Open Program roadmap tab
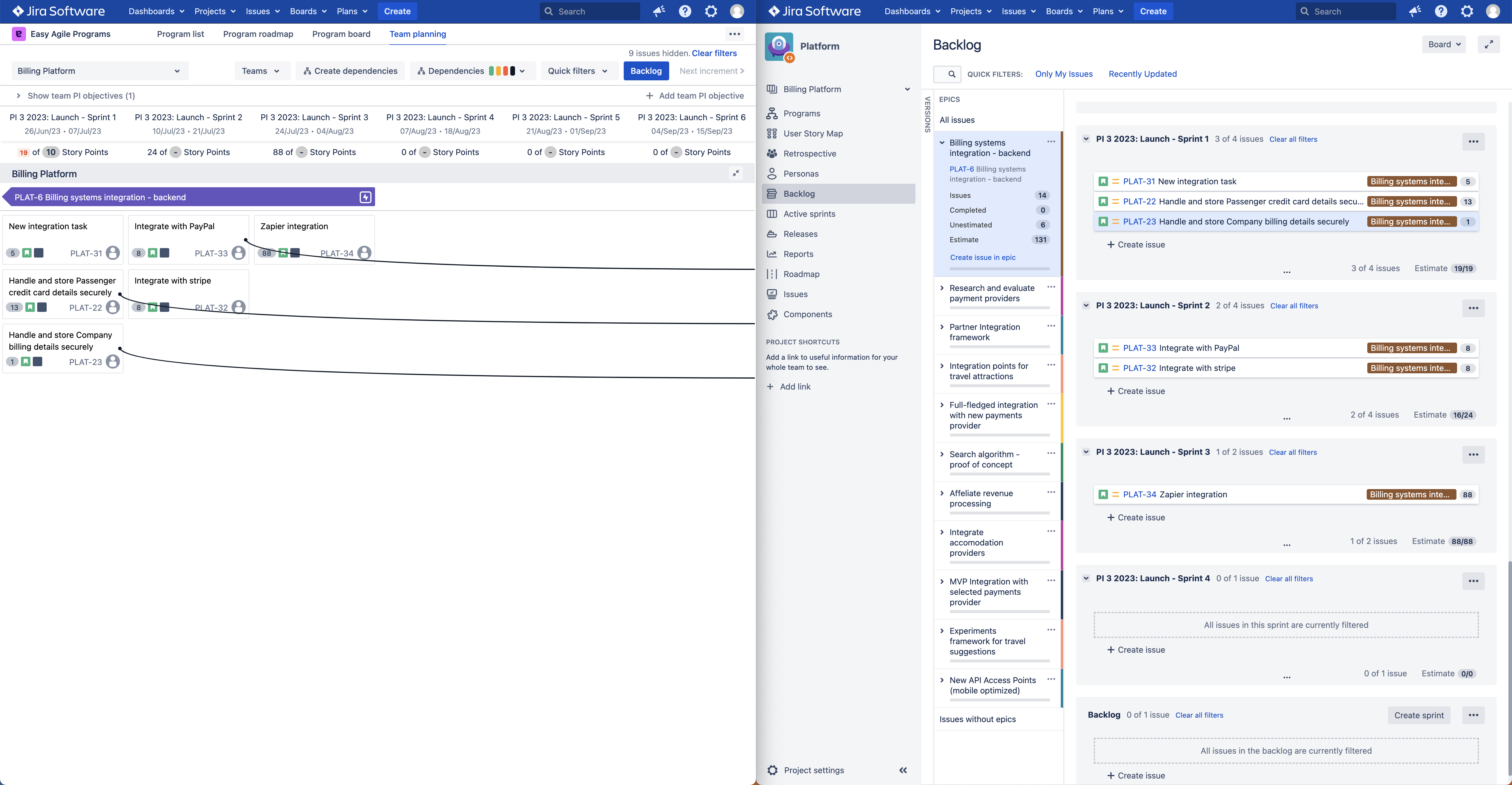1512x785 pixels. click(x=258, y=34)
